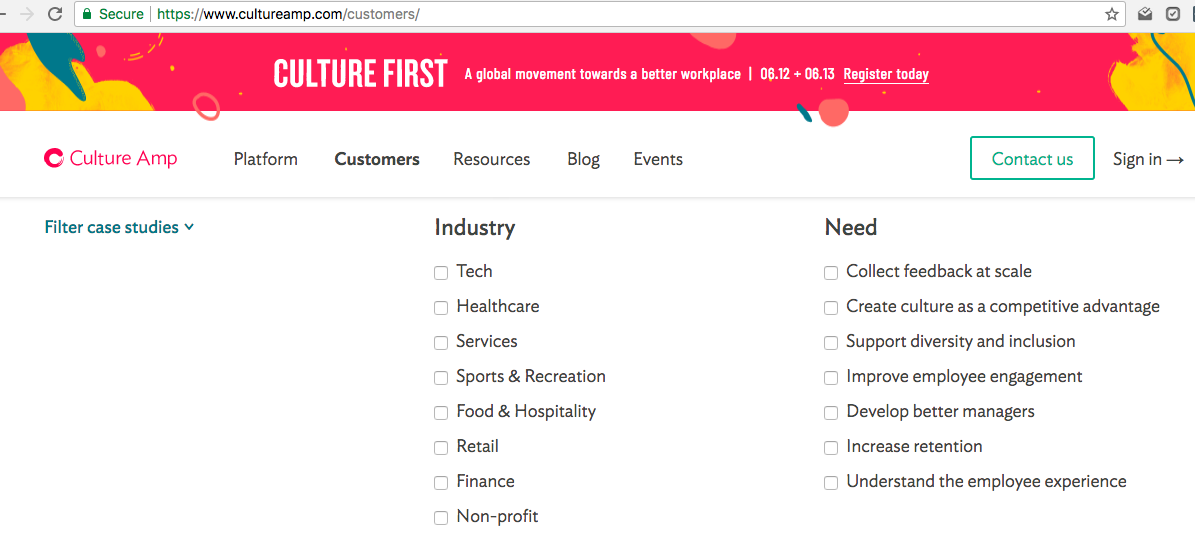Check the Non-profit industry filter
This screenshot has width=1195, height=559.
point(441,519)
